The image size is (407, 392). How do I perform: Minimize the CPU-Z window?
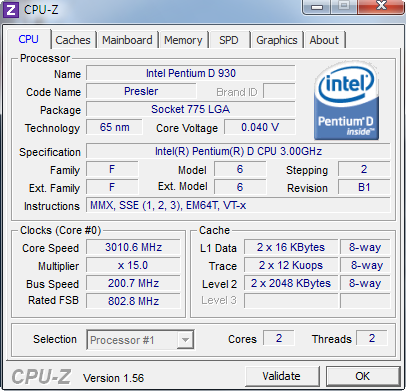coord(316,6)
